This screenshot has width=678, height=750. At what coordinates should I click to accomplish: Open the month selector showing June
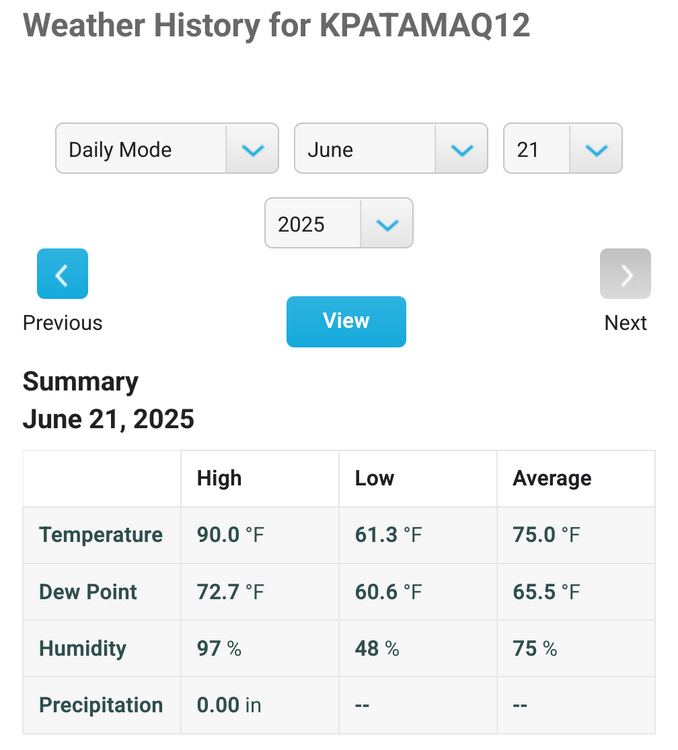pos(391,148)
